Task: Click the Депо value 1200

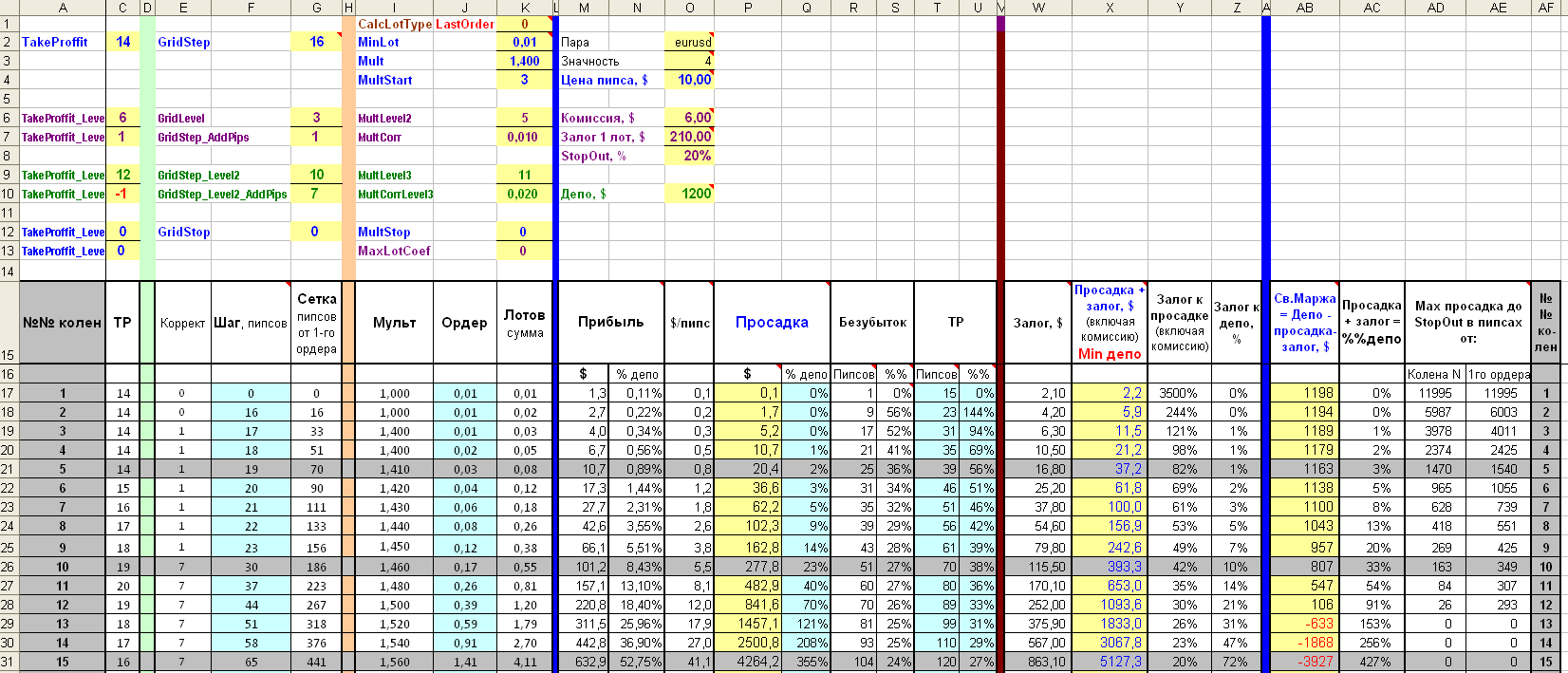Action: click(689, 194)
